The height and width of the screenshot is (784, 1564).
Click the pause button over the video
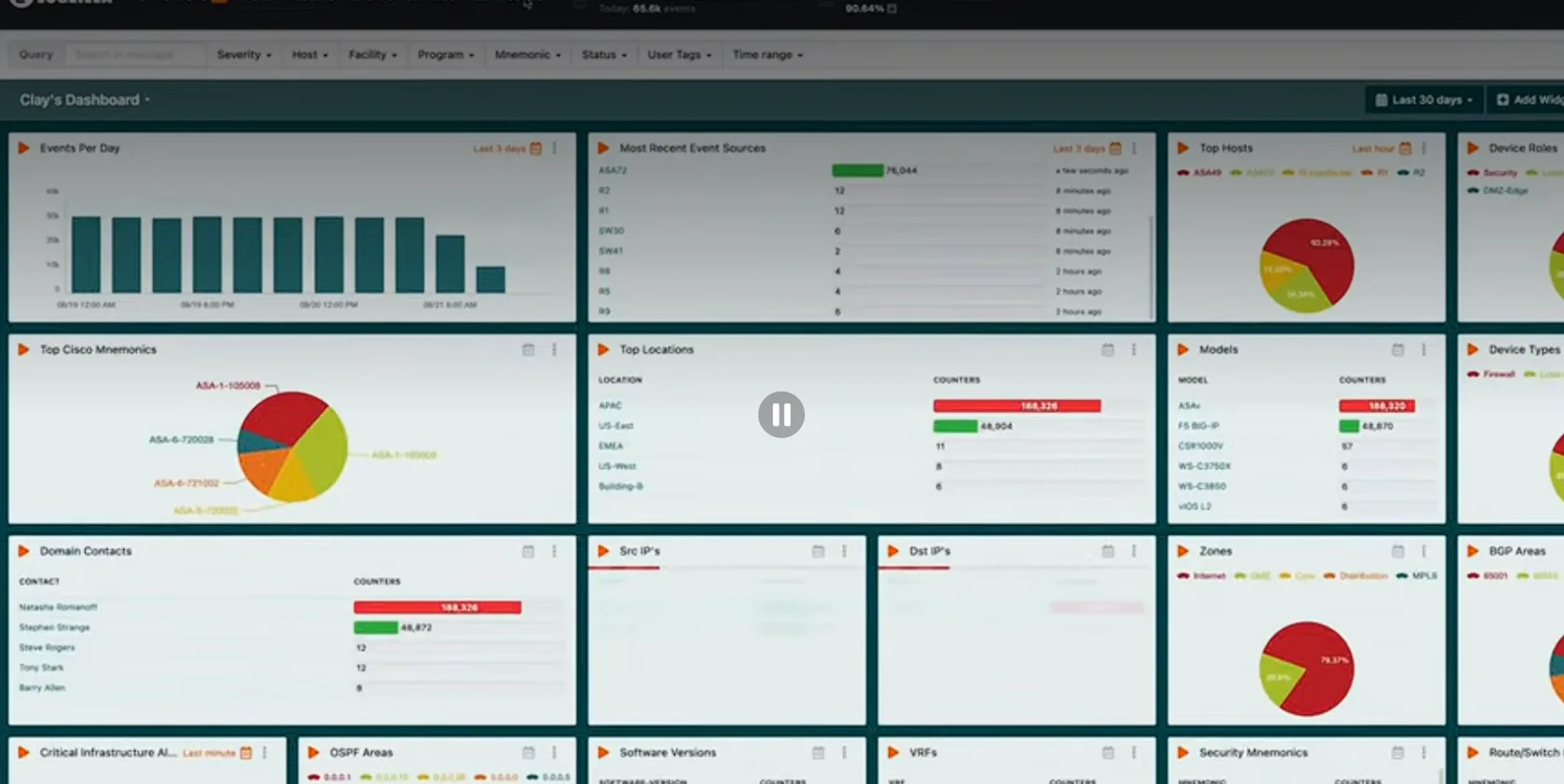(x=782, y=415)
